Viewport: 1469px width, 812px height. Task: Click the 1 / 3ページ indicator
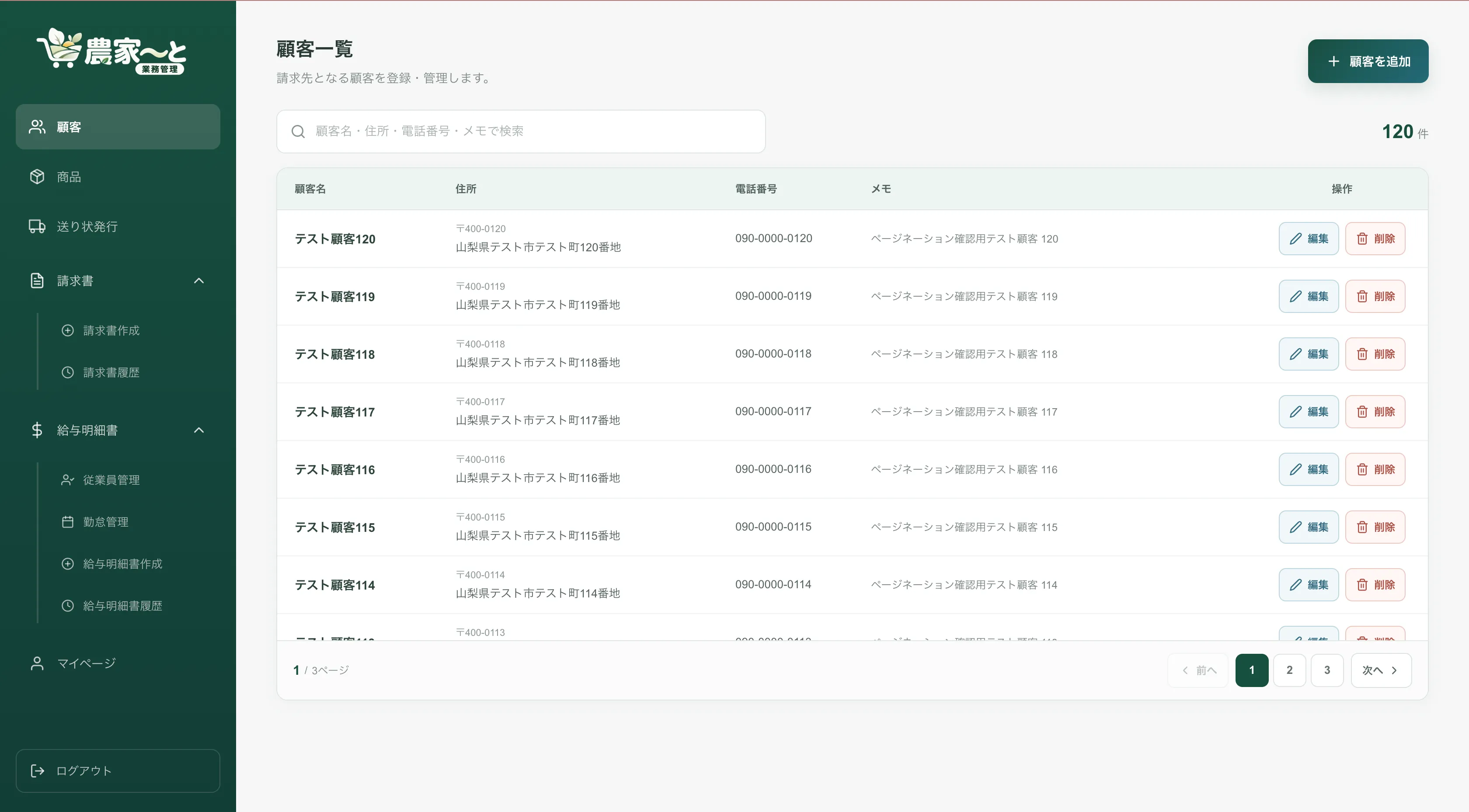pyautogui.click(x=321, y=670)
